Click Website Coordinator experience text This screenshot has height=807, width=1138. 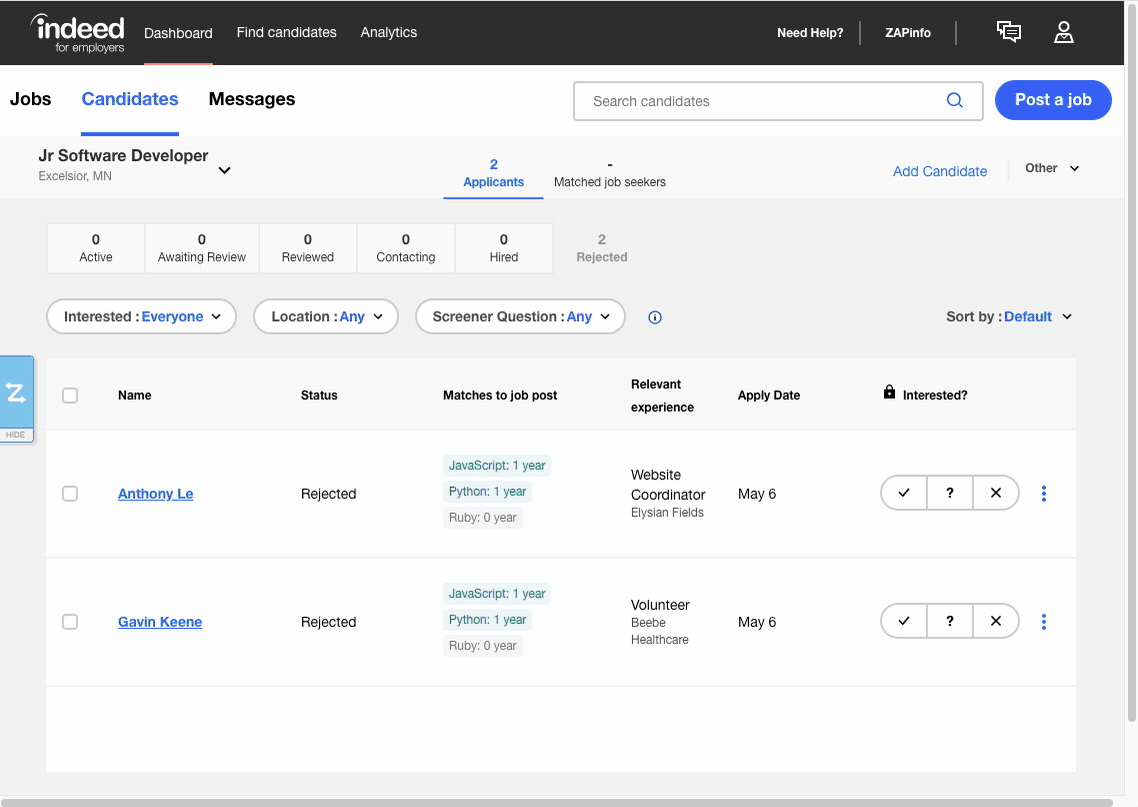pyautogui.click(x=668, y=485)
